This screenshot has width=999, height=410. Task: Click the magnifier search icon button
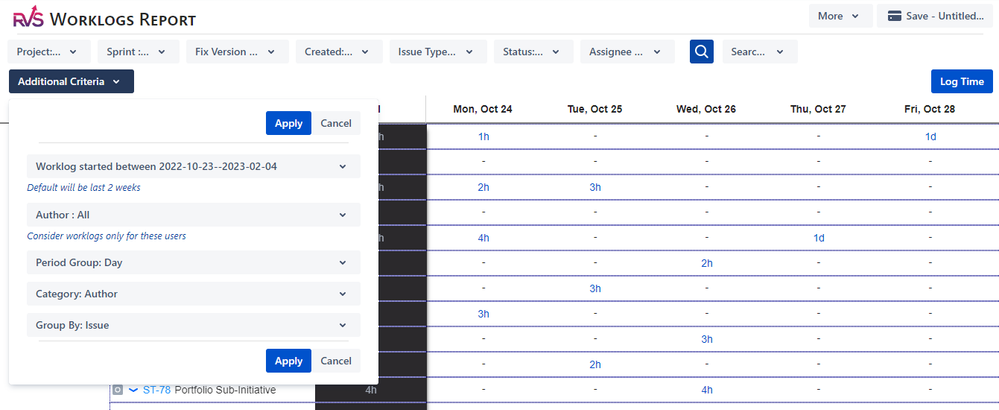click(x=701, y=52)
